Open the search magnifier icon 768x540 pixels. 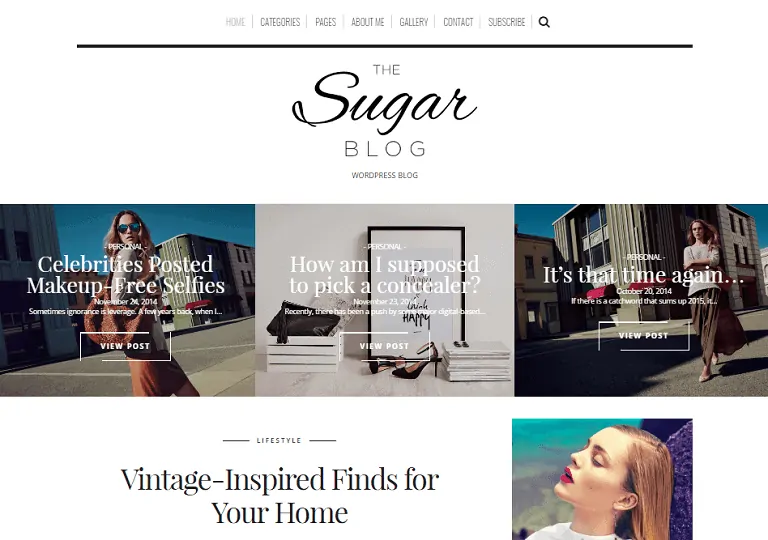coord(544,22)
